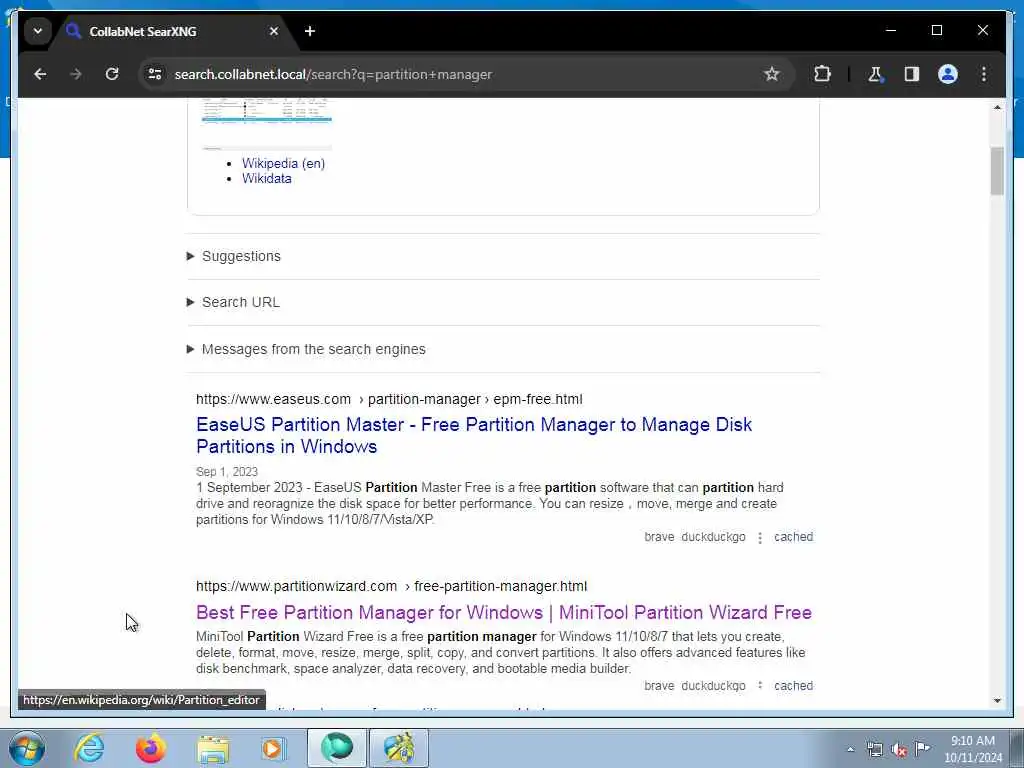Click scrollbar down arrow
Viewport: 1024px width, 768px height.
click(x=997, y=701)
